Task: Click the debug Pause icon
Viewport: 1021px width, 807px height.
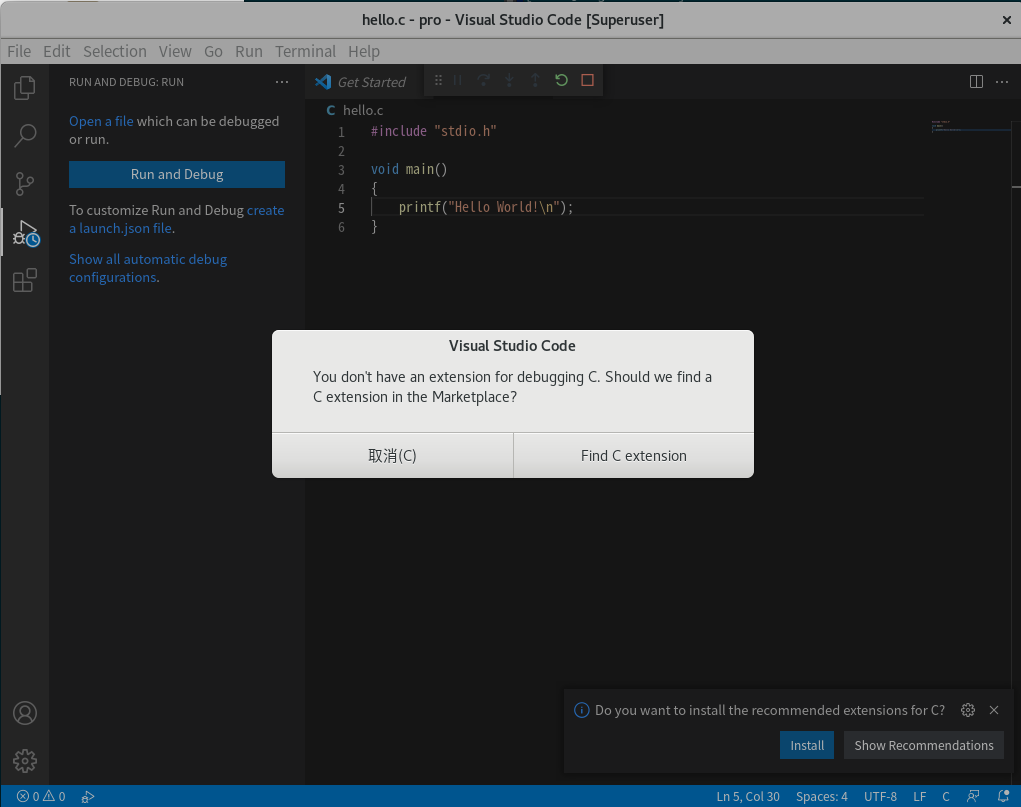Action: coord(458,80)
